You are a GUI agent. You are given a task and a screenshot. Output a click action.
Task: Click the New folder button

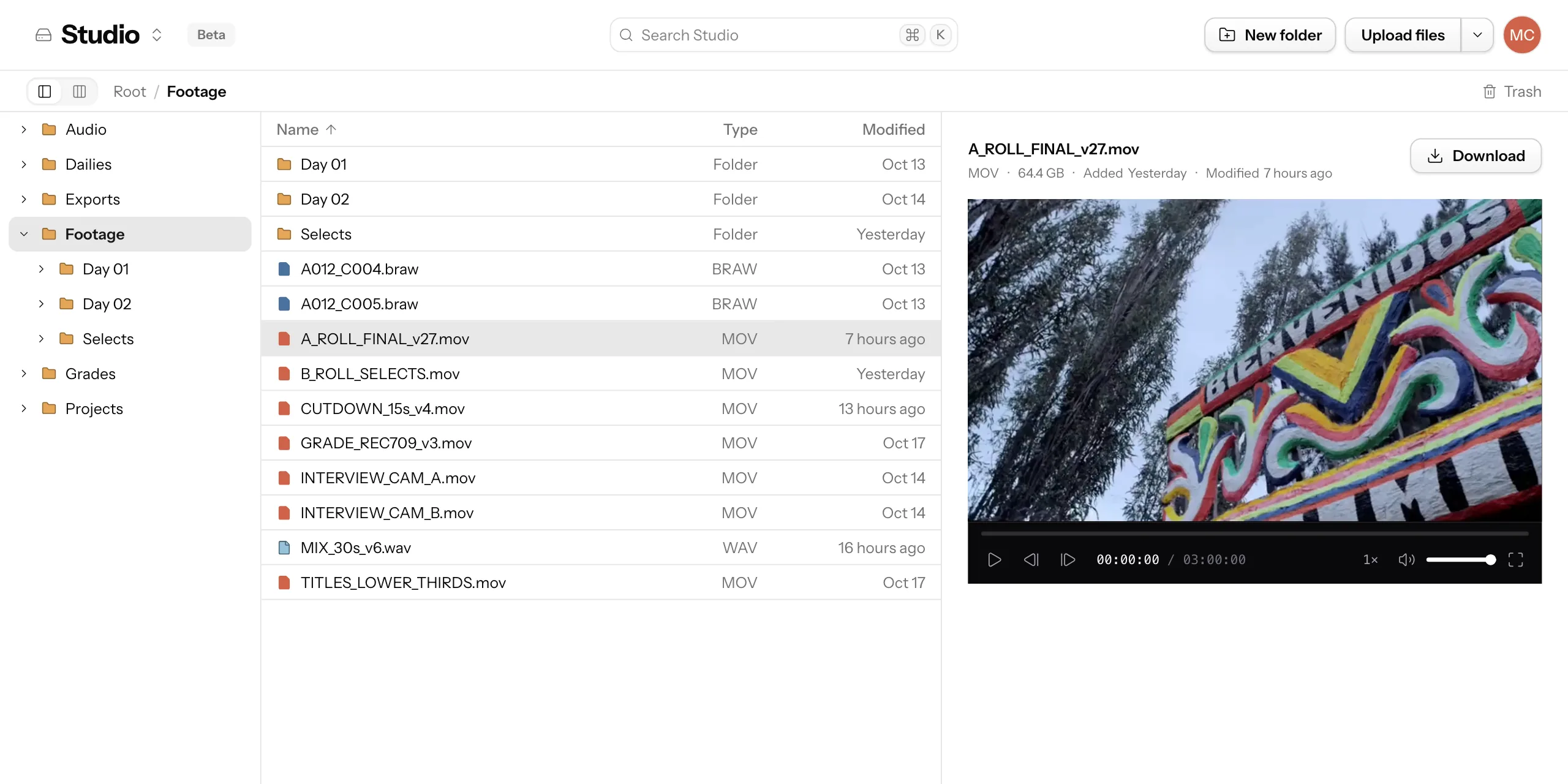[x=1270, y=35]
